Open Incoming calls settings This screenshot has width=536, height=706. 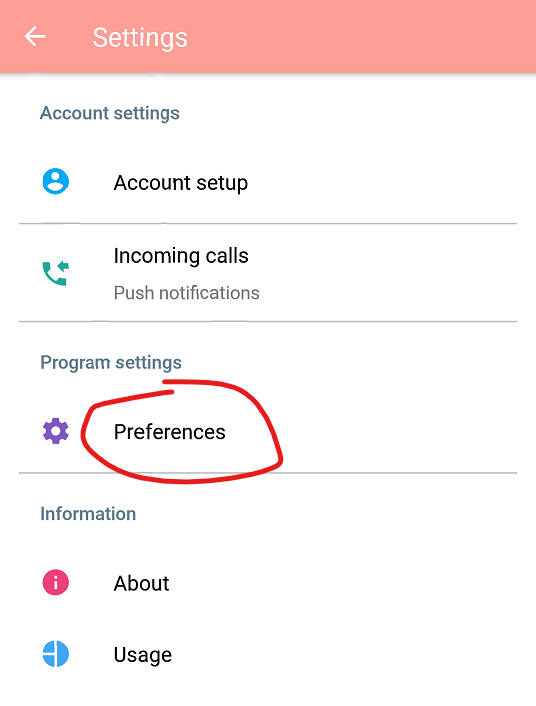point(268,272)
